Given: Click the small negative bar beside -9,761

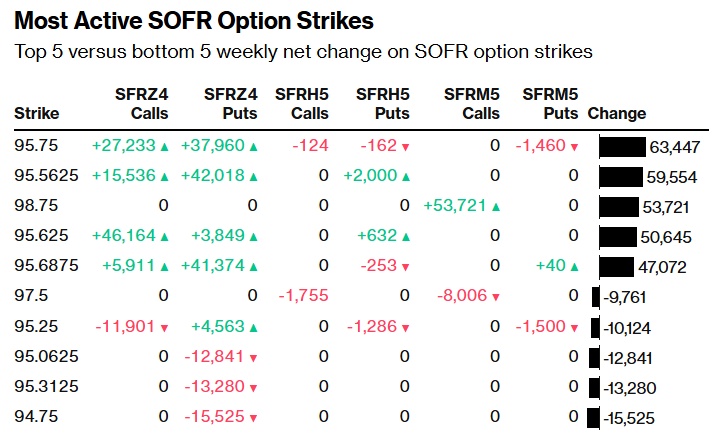Looking at the screenshot, I should (x=594, y=297).
